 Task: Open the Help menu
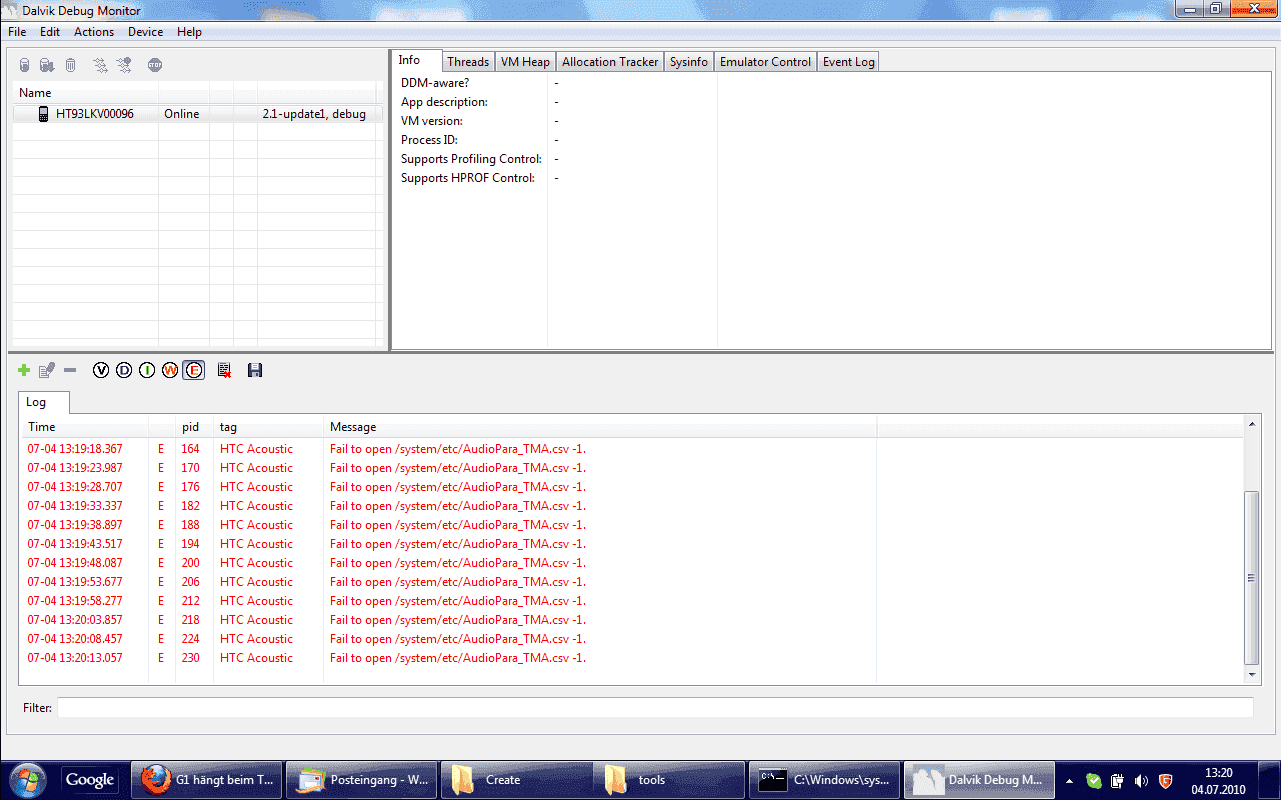pyautogui.click(x=189, y=32)
